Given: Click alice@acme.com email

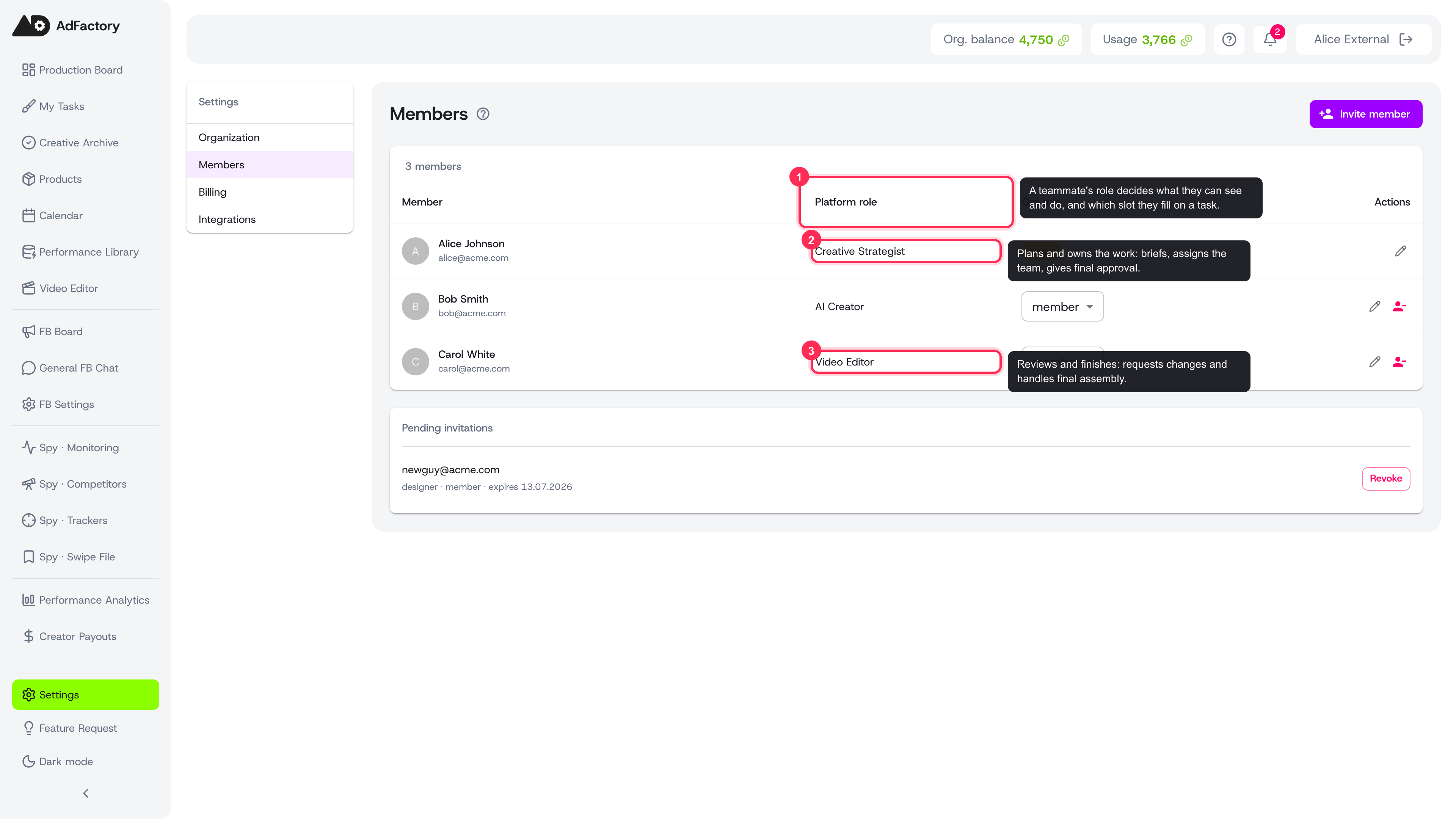Looking at the screenshot, I should pos(473,258).
